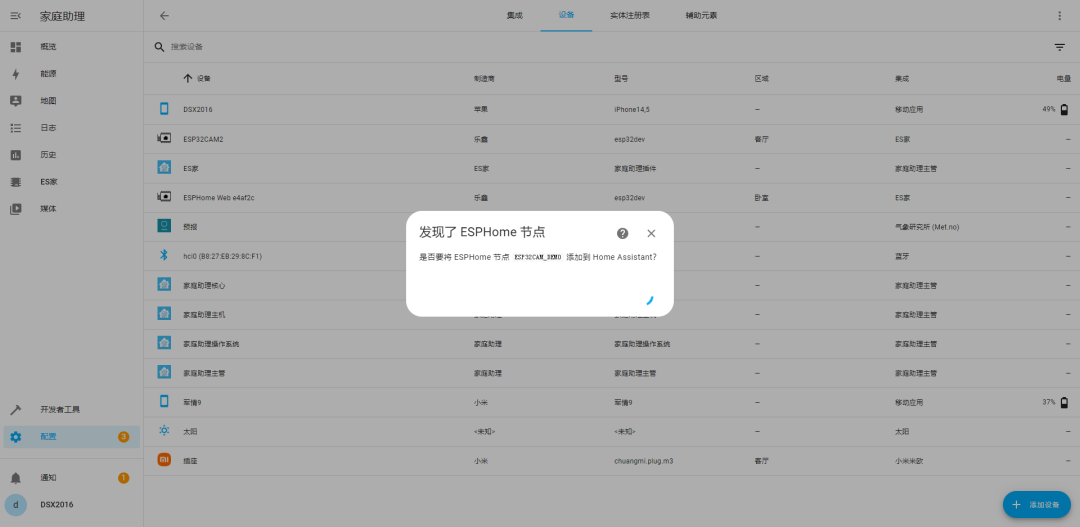Sort by the 型号 column header
The image size is (1080, 527).
click(x=621, y=79)
